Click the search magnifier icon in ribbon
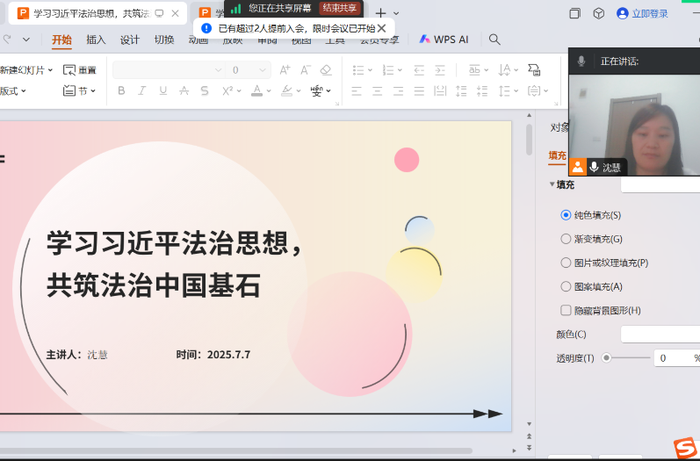The width and height of the screenshot is (700, 461). [494, 40]
